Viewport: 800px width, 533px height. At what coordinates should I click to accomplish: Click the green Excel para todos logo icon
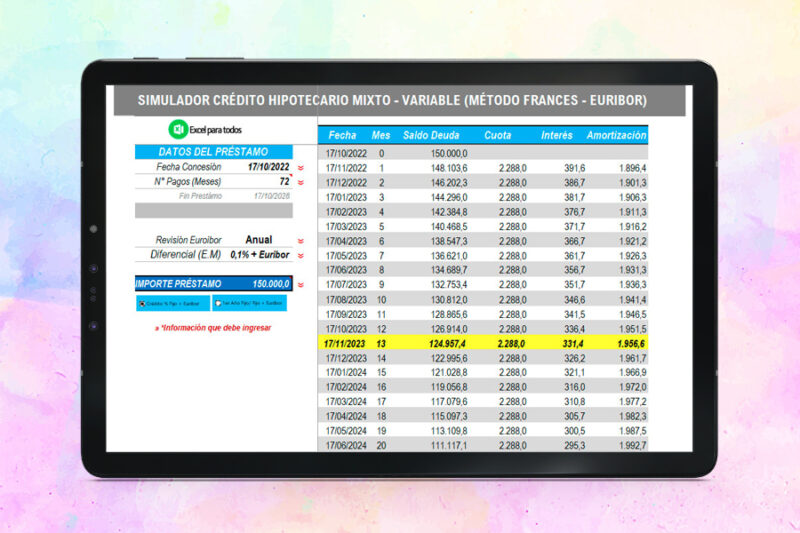pos(178,130)
